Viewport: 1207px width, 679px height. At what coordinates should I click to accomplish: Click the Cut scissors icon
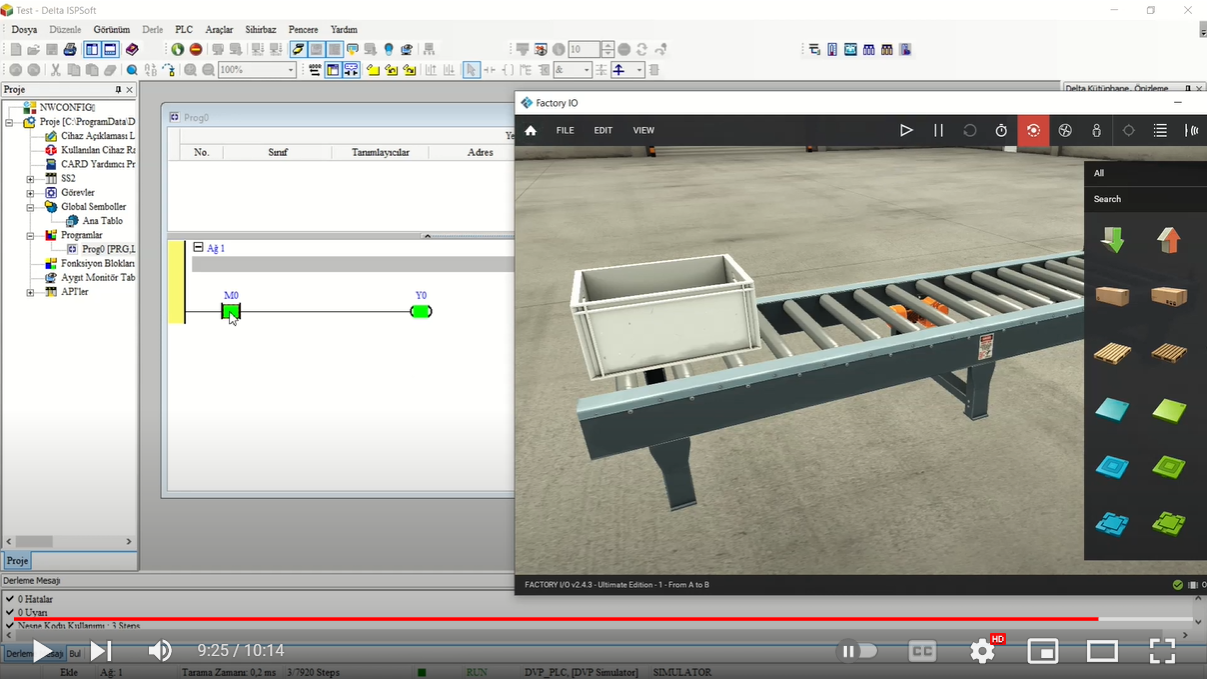click(55, 70)
